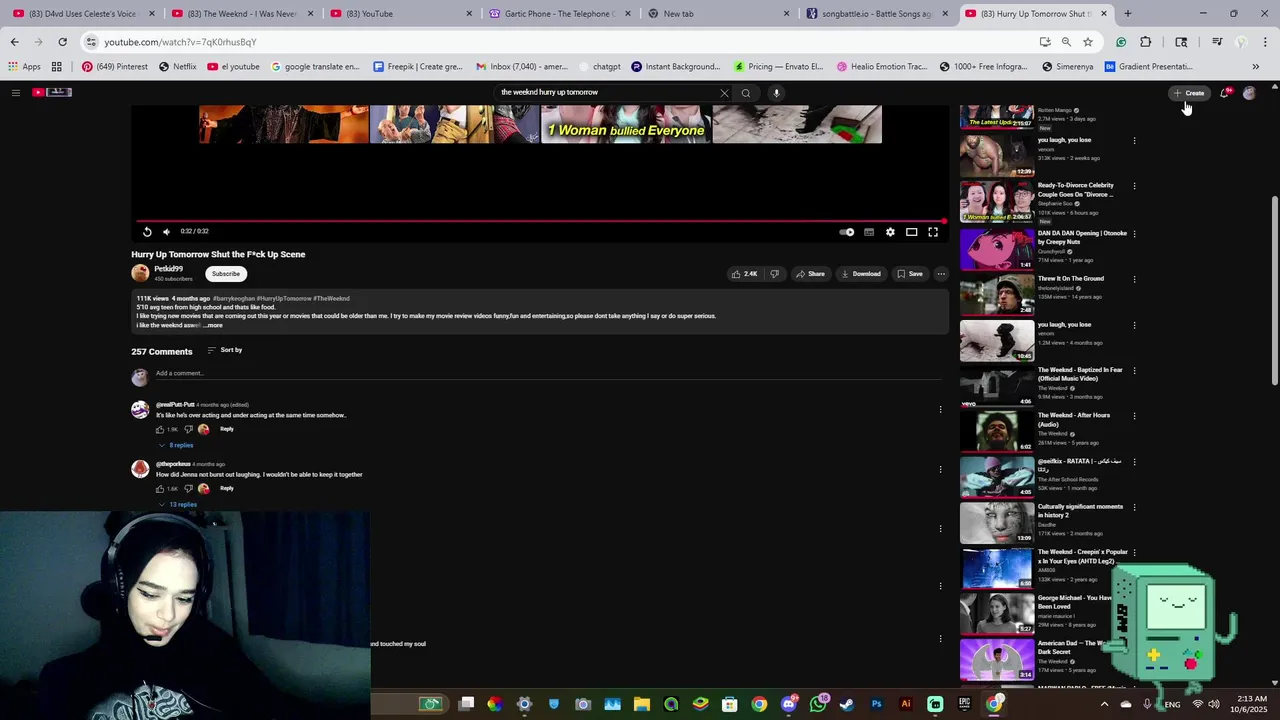The height and width of the screenshot is (720, 1280).
Task: Open Illustrator from the taskbar
Action: point(906,704)
